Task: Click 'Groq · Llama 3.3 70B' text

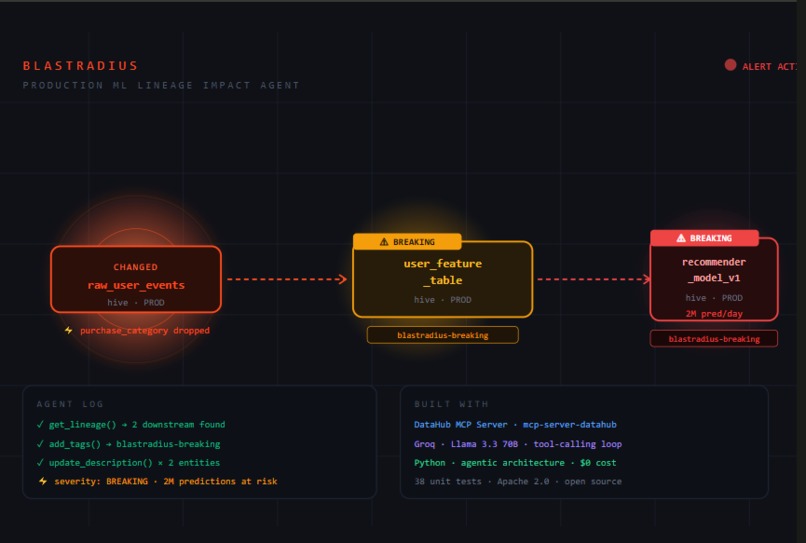Action: point(466,444)
